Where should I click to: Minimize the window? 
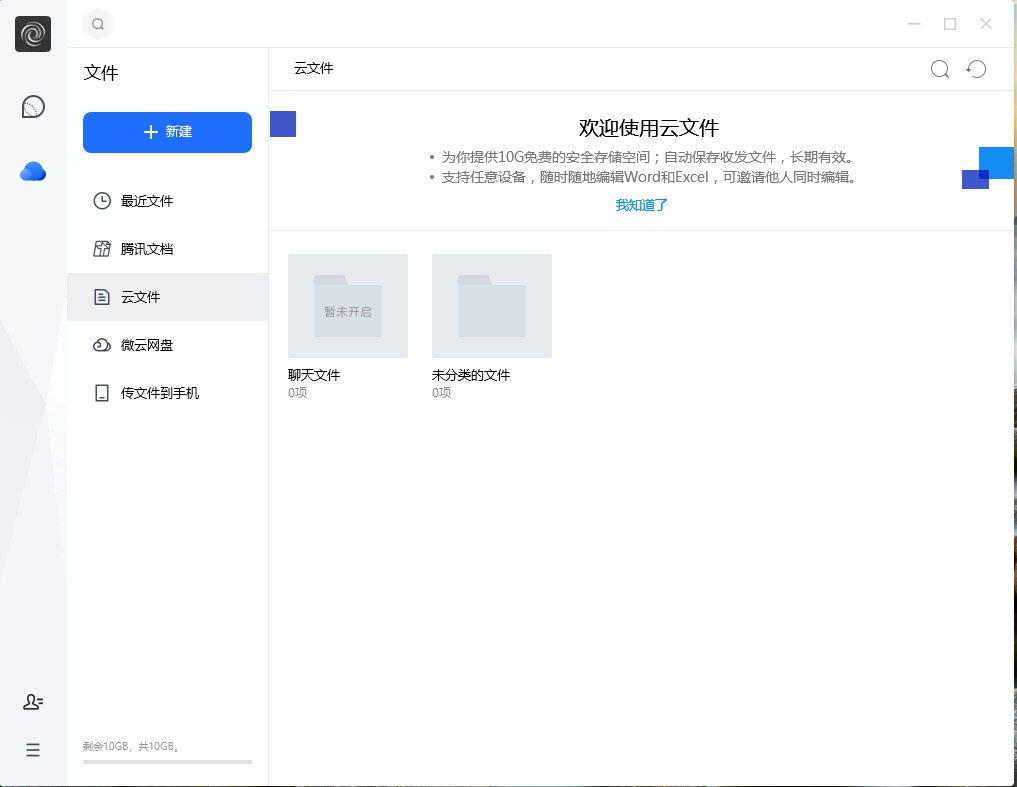pyautogui.click(x=914, y=24)
